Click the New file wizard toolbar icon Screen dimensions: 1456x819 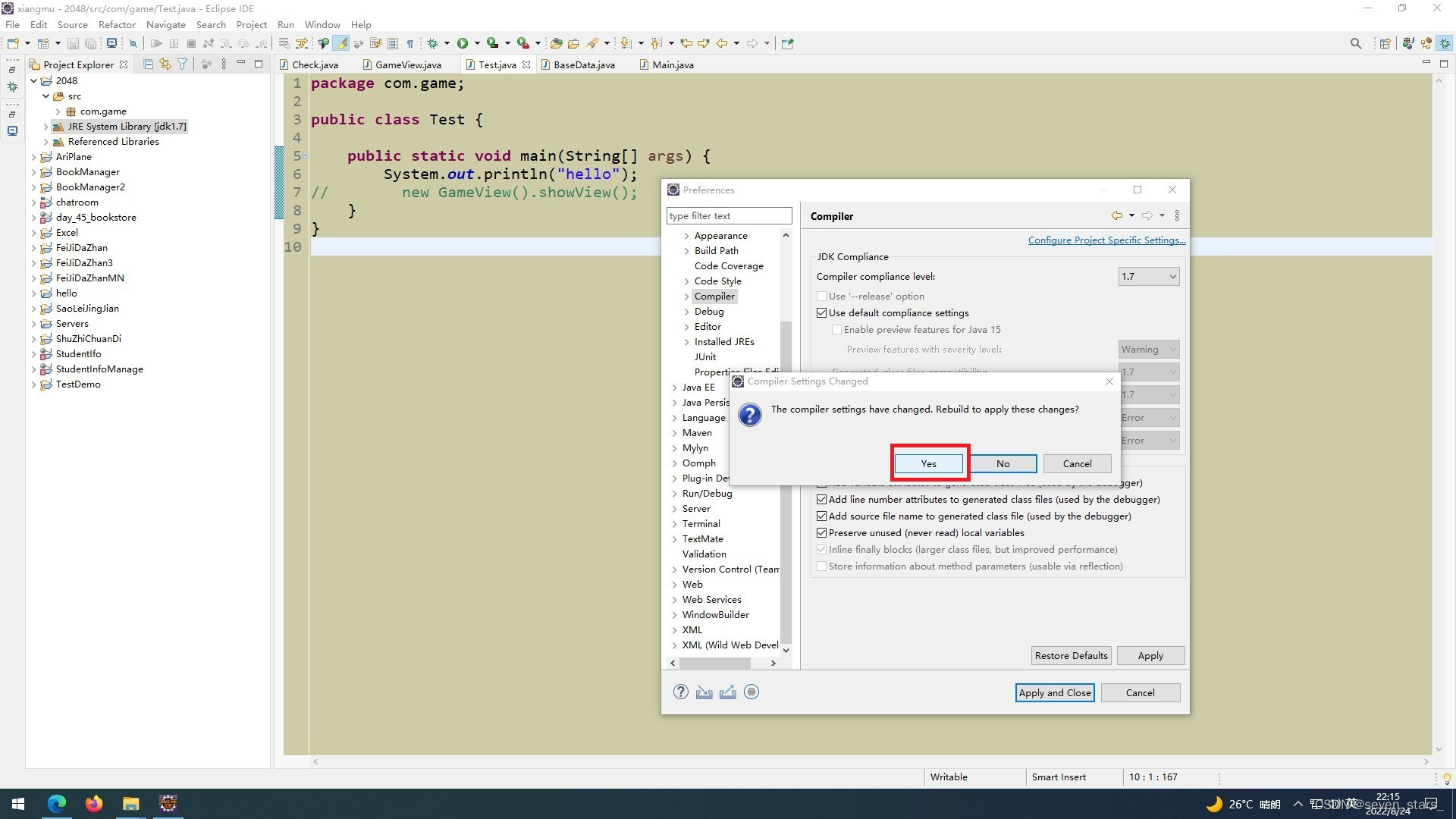[x=13, y=43]
